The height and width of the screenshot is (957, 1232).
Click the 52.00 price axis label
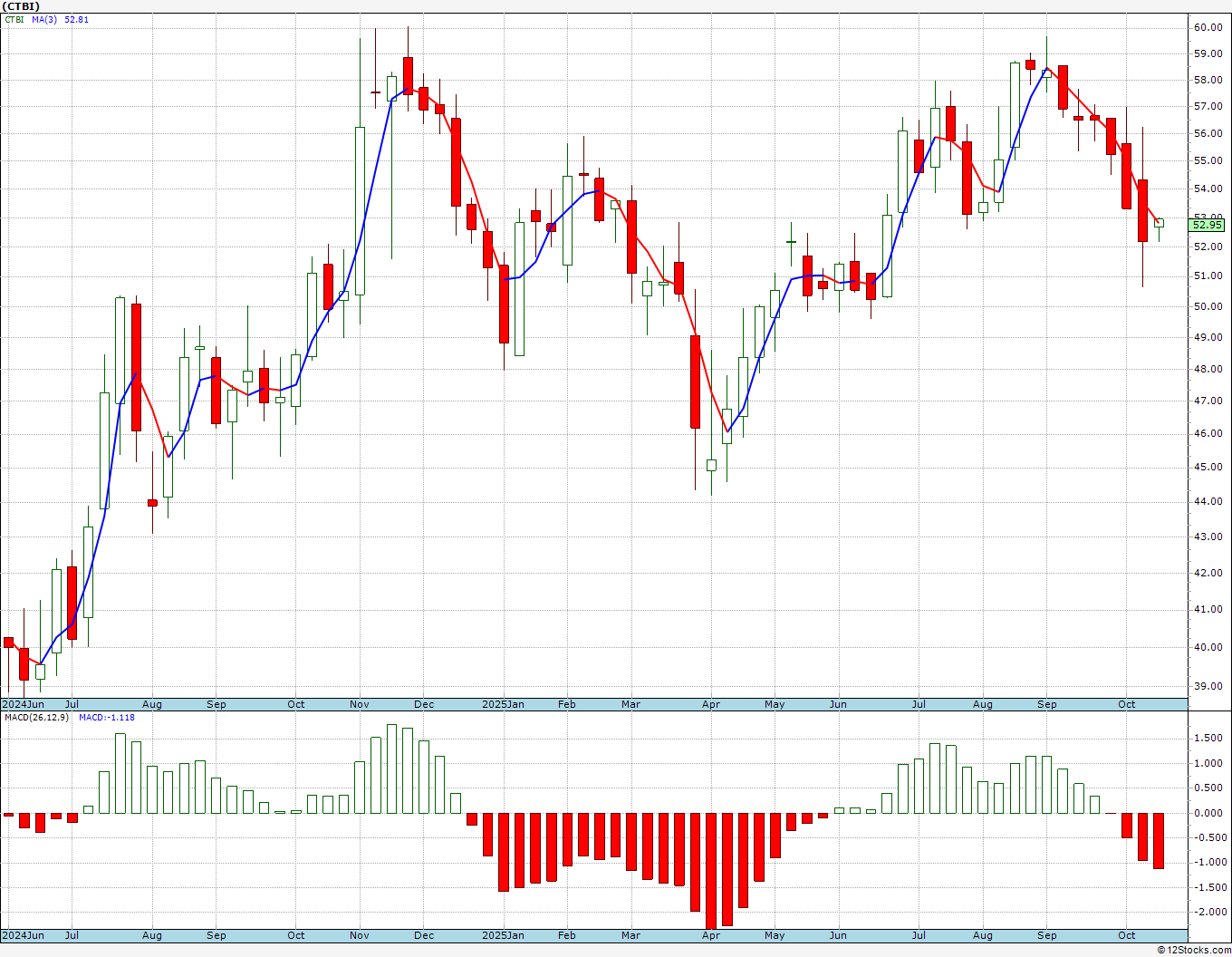pyautogui.click(x=1208, y=246)
